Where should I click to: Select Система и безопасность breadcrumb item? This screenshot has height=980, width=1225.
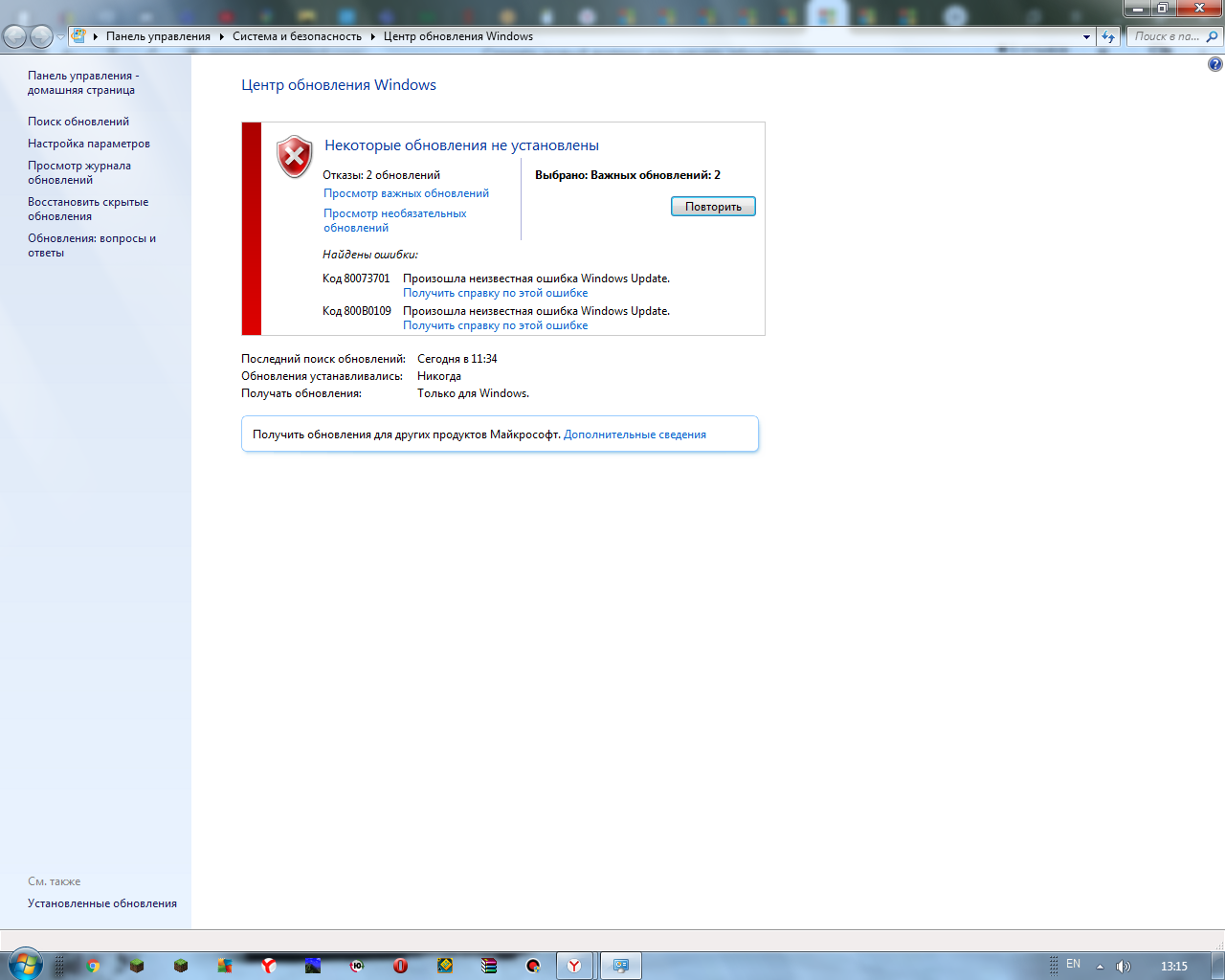pyautogui.click(x=297, y=36)
